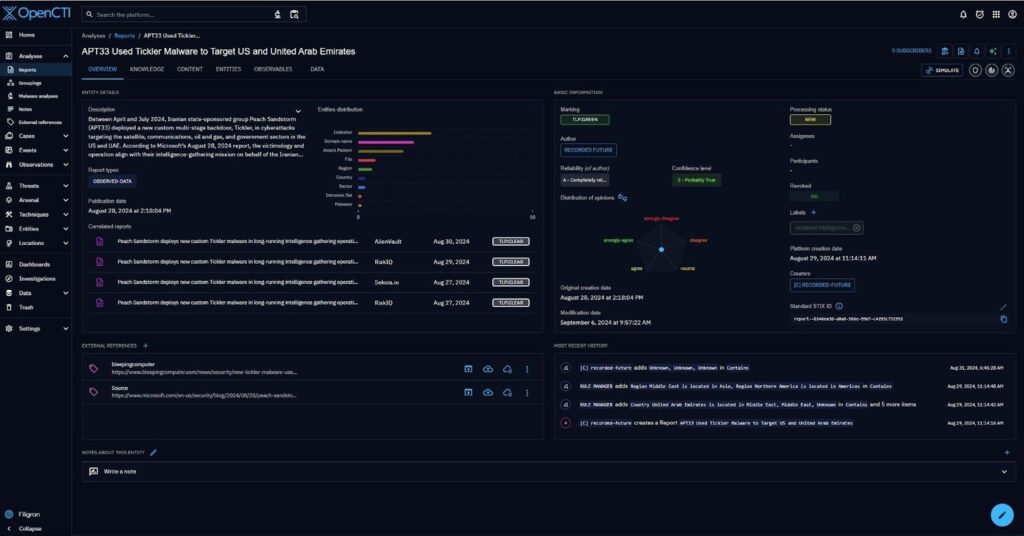Image resolution: width=1024 pixels, height=536 pixels.
Task: Click the Simulate button
Action: [x=942, y=70]
